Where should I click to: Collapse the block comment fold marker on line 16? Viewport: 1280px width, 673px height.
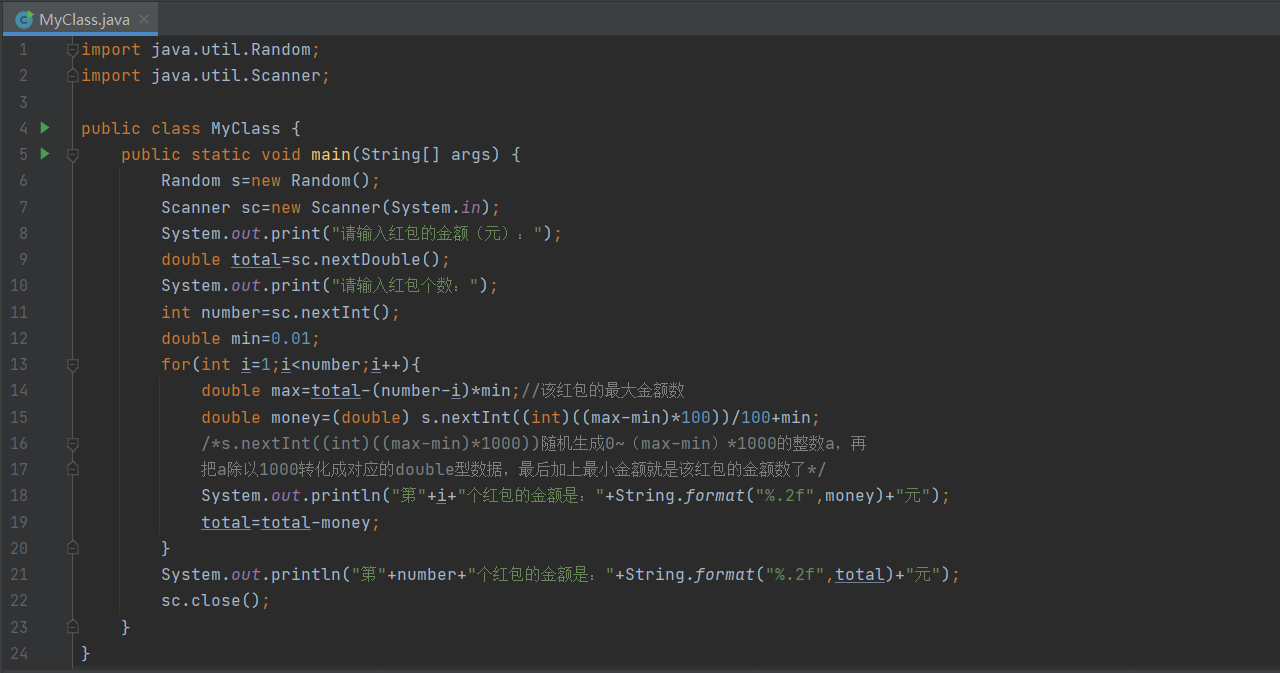coord(72,443)
